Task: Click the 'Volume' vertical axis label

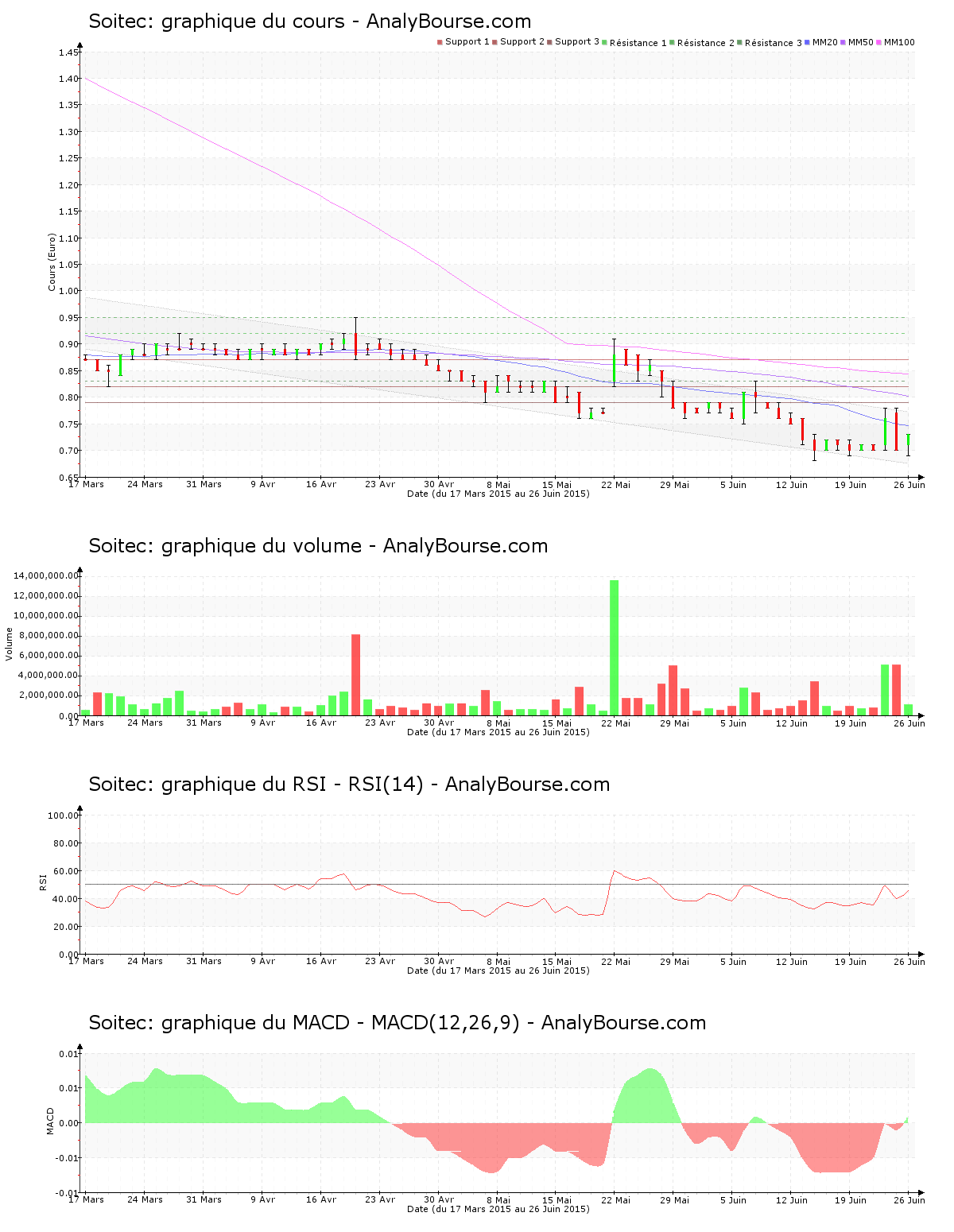Action: [10, 644]
